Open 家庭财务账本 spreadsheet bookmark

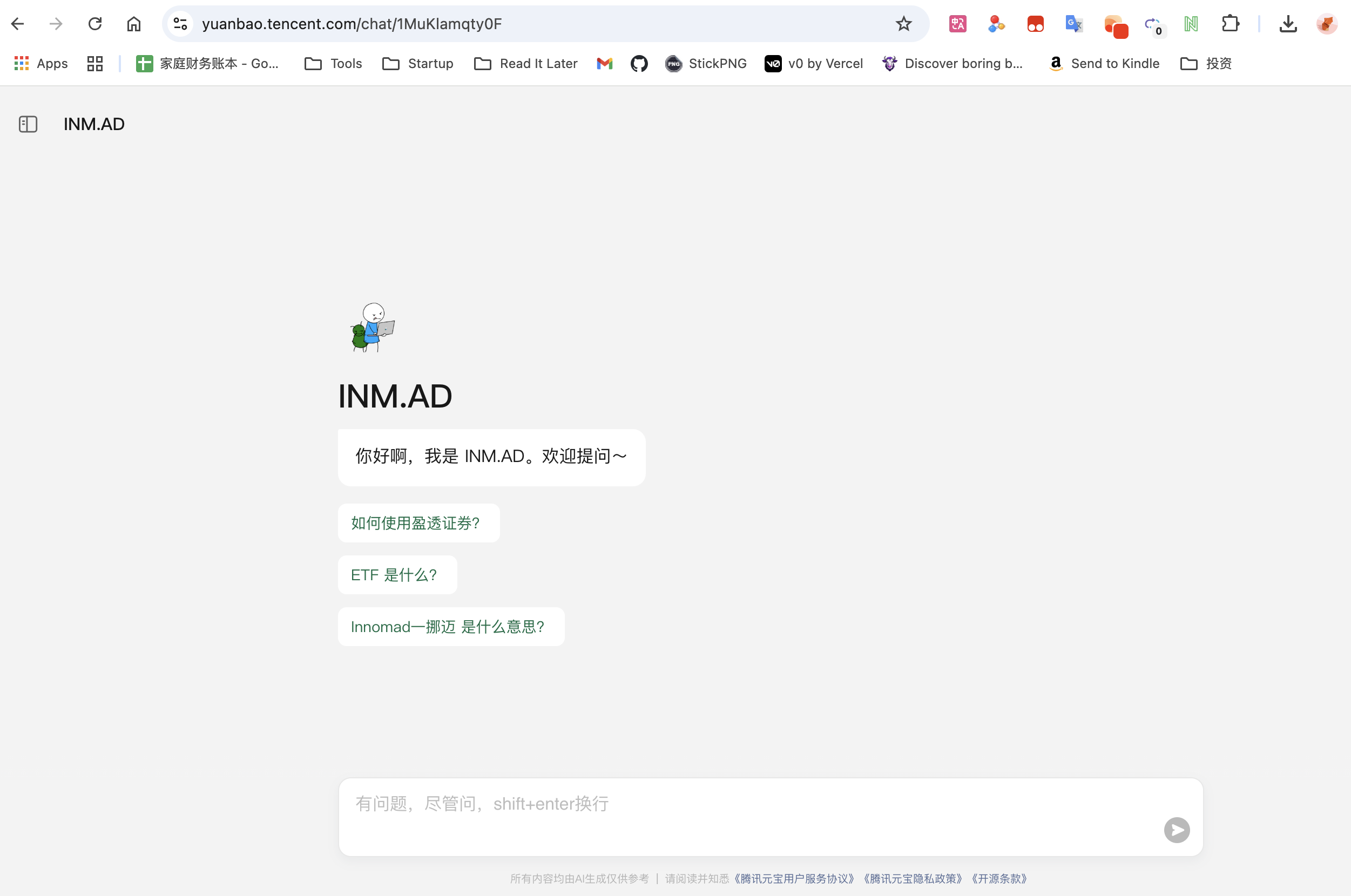(x=207, y=64)
